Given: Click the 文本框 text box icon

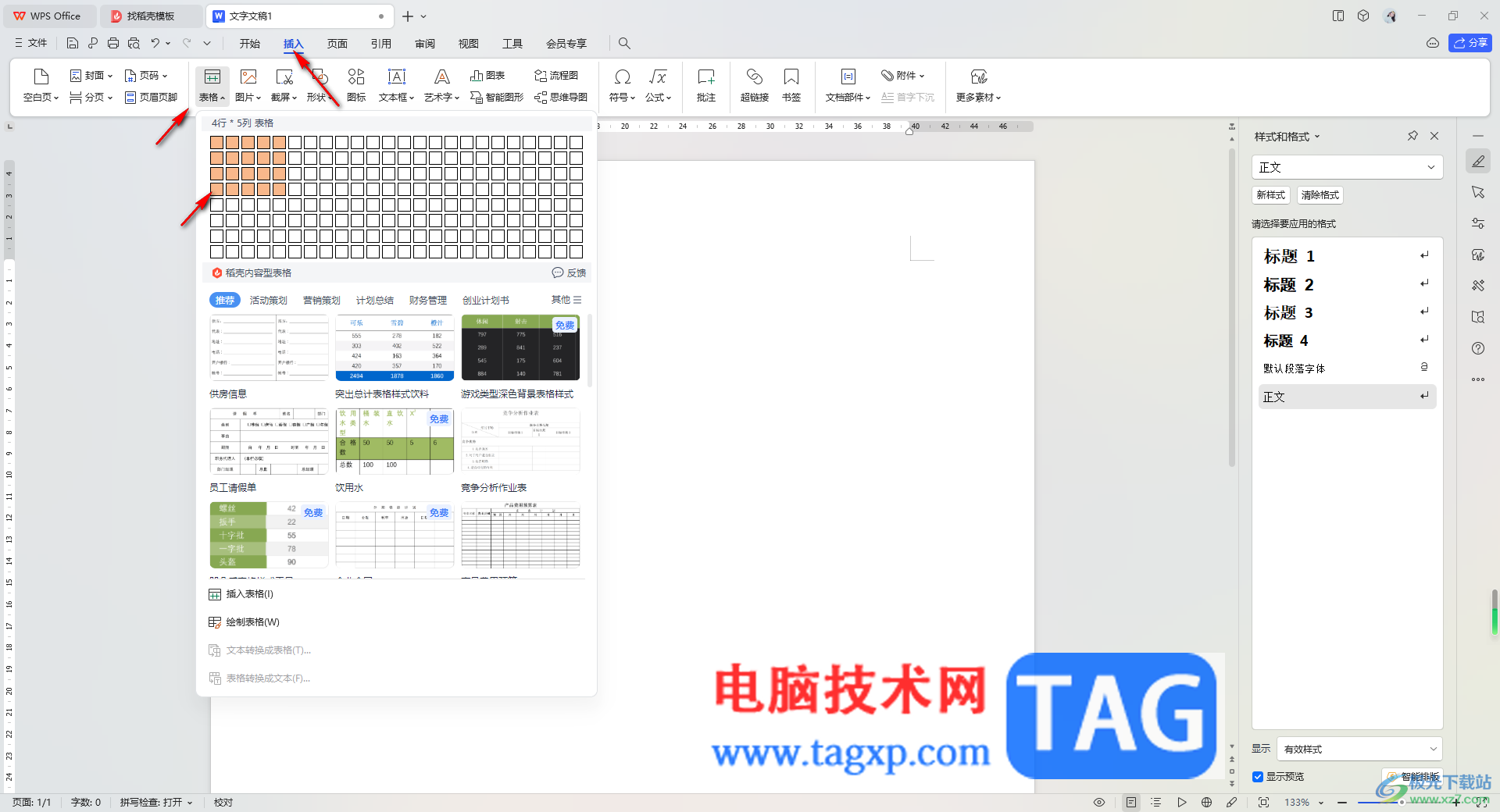Looking at the screenshot, I should [x=397, y=77].
